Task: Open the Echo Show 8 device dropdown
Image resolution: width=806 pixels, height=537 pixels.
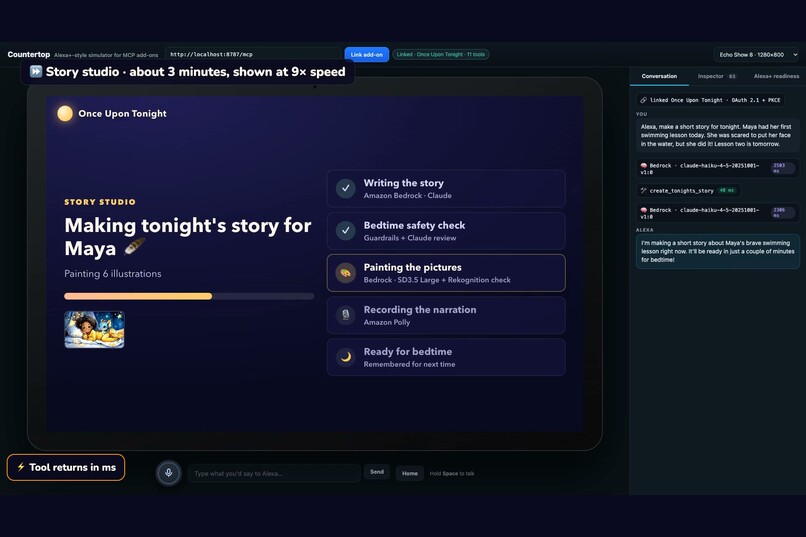Action: (x=757, y=54)
